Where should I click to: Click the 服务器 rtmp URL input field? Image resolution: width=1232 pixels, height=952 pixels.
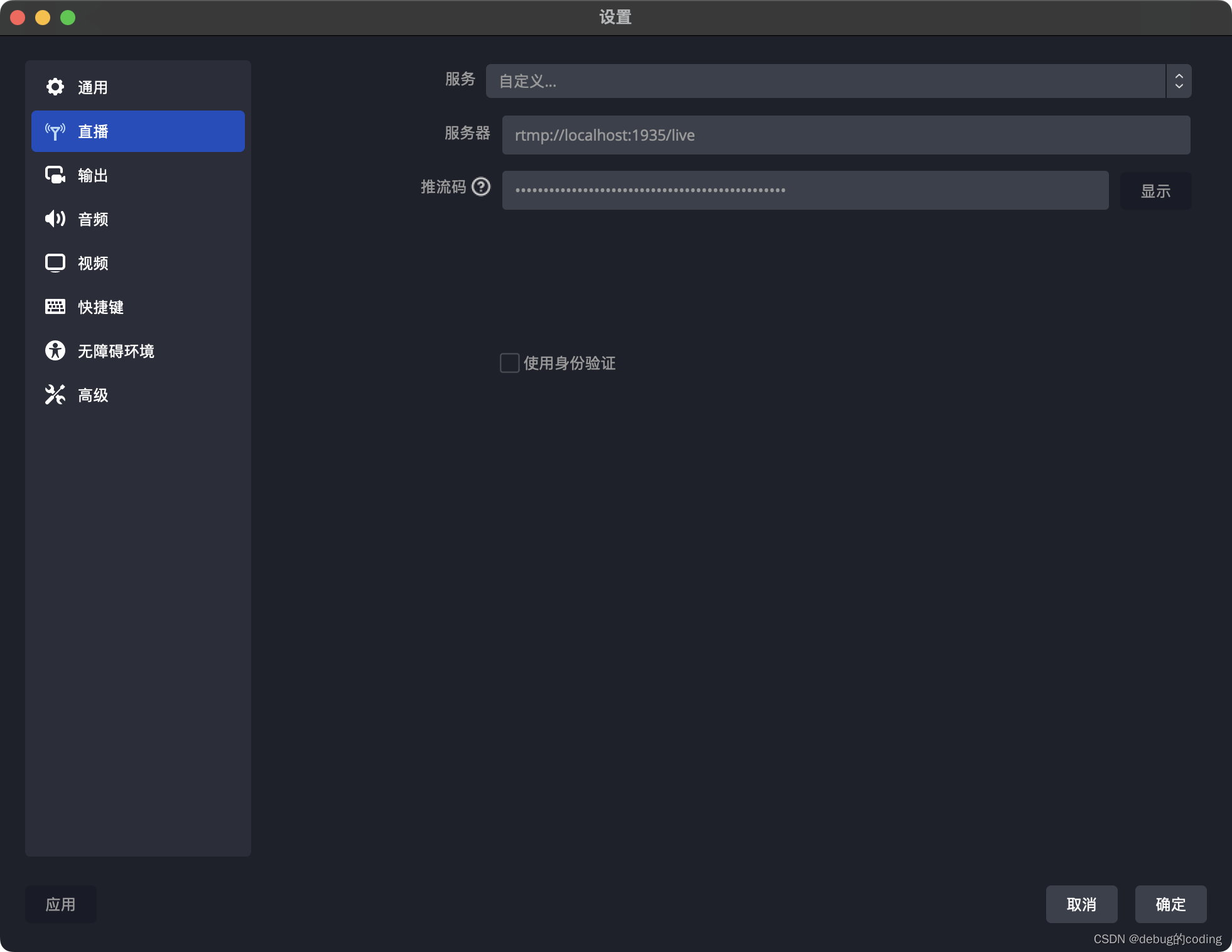(845, 135)
